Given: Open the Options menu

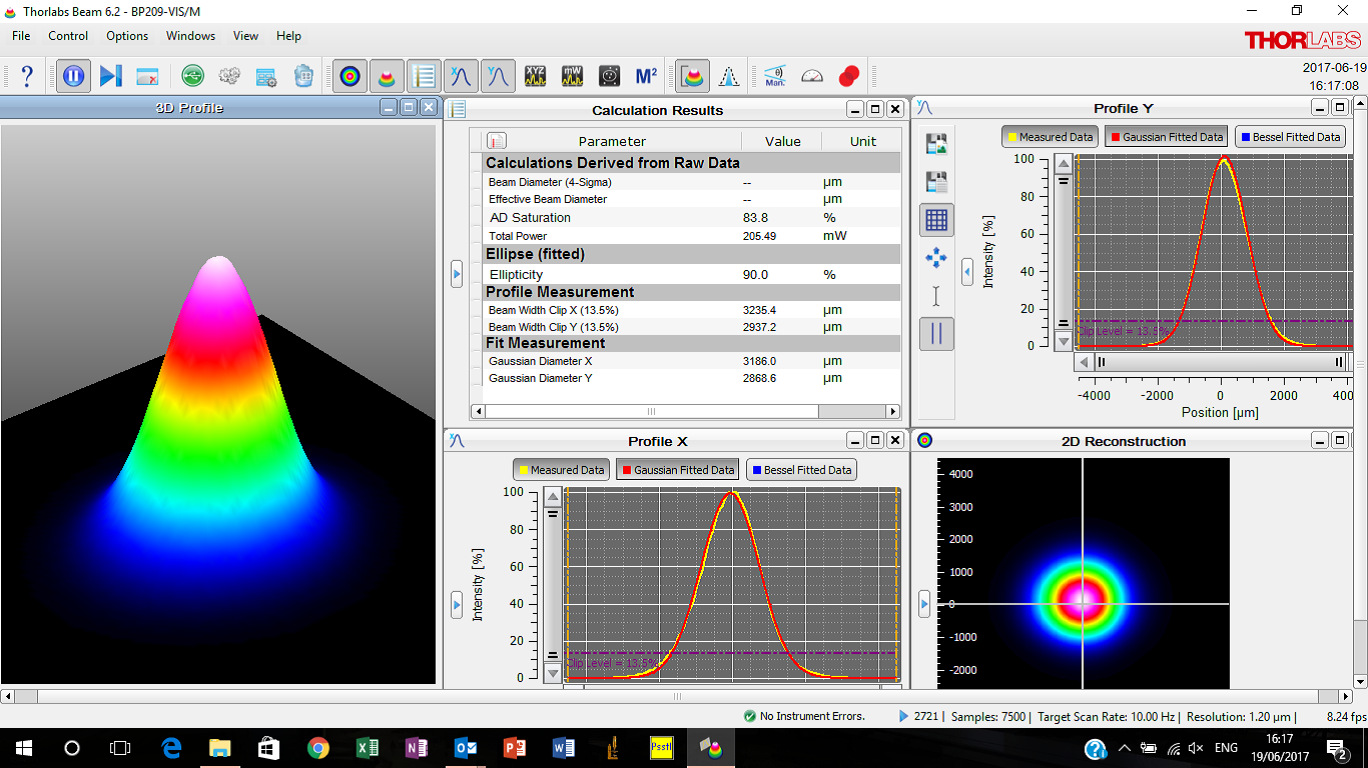Looking at the screenshot, I should click(x=127, y=36).
